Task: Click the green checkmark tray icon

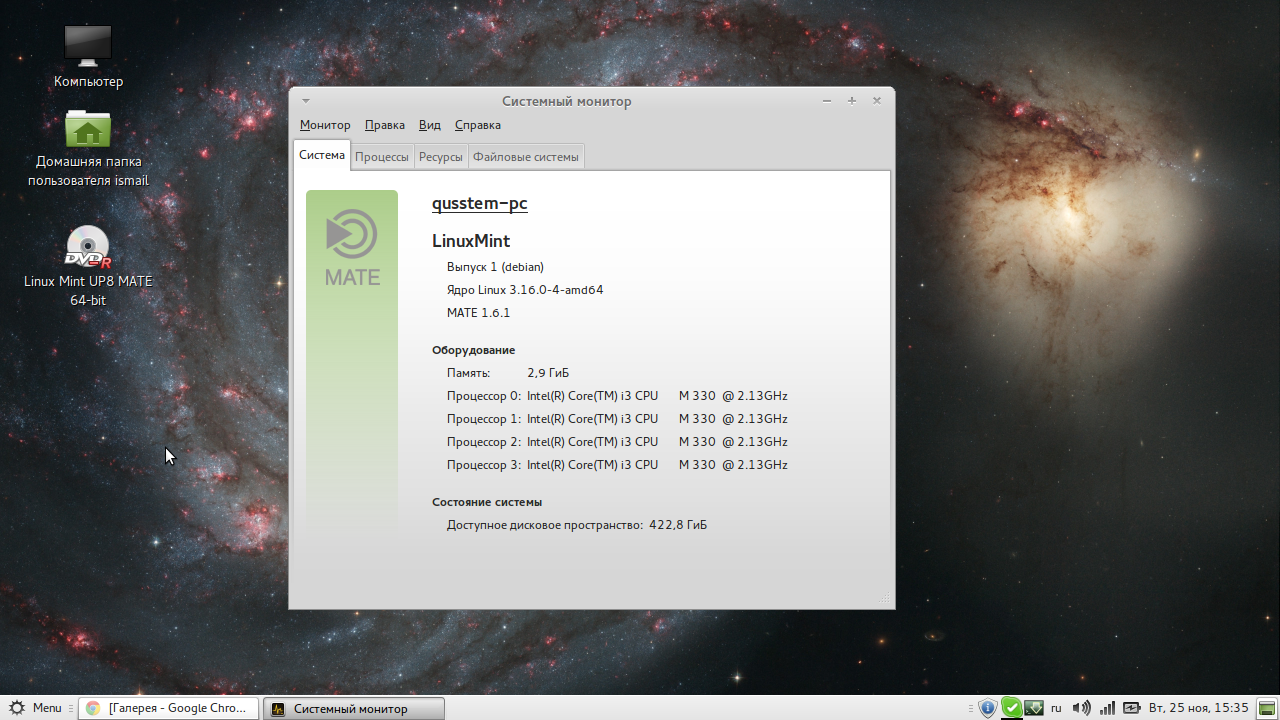Action: pos(1011,708)
